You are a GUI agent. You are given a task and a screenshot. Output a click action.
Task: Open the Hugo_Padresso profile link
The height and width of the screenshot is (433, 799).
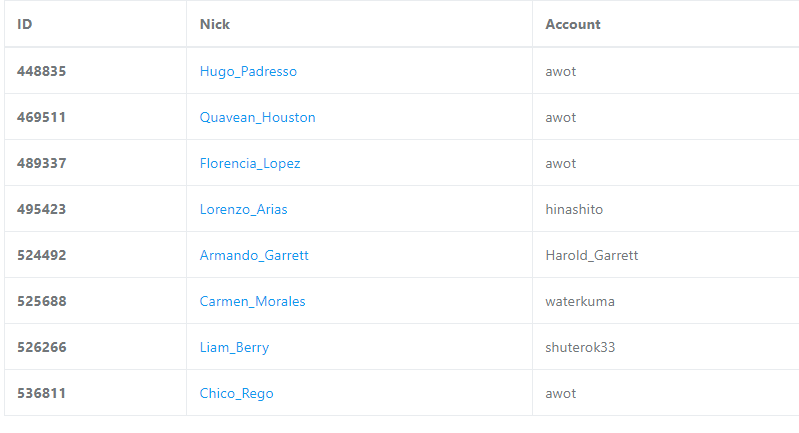click(248, 71)
